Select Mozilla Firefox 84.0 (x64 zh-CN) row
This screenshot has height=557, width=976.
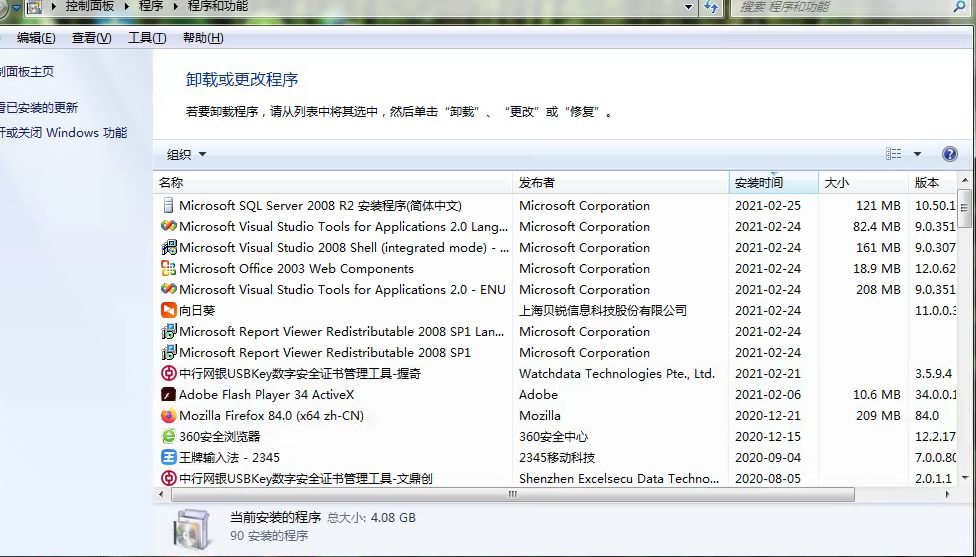pyautogui.click(x=555, y=415)
